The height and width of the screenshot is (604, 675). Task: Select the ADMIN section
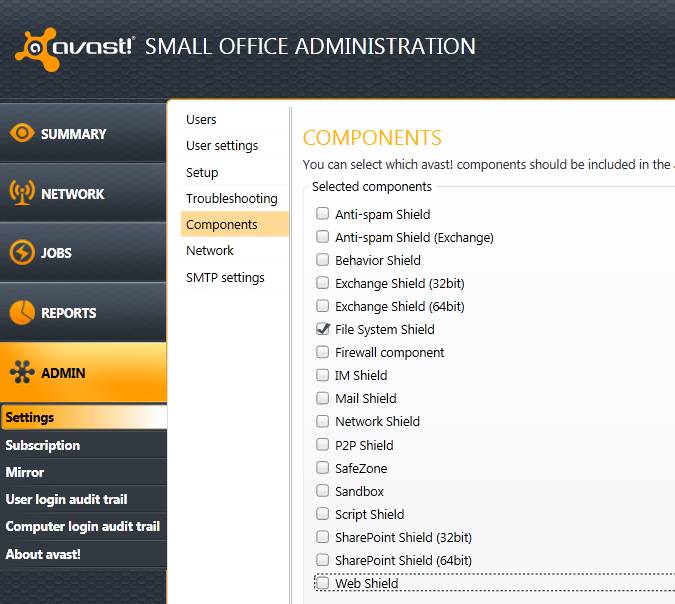[x=83, y=372]
